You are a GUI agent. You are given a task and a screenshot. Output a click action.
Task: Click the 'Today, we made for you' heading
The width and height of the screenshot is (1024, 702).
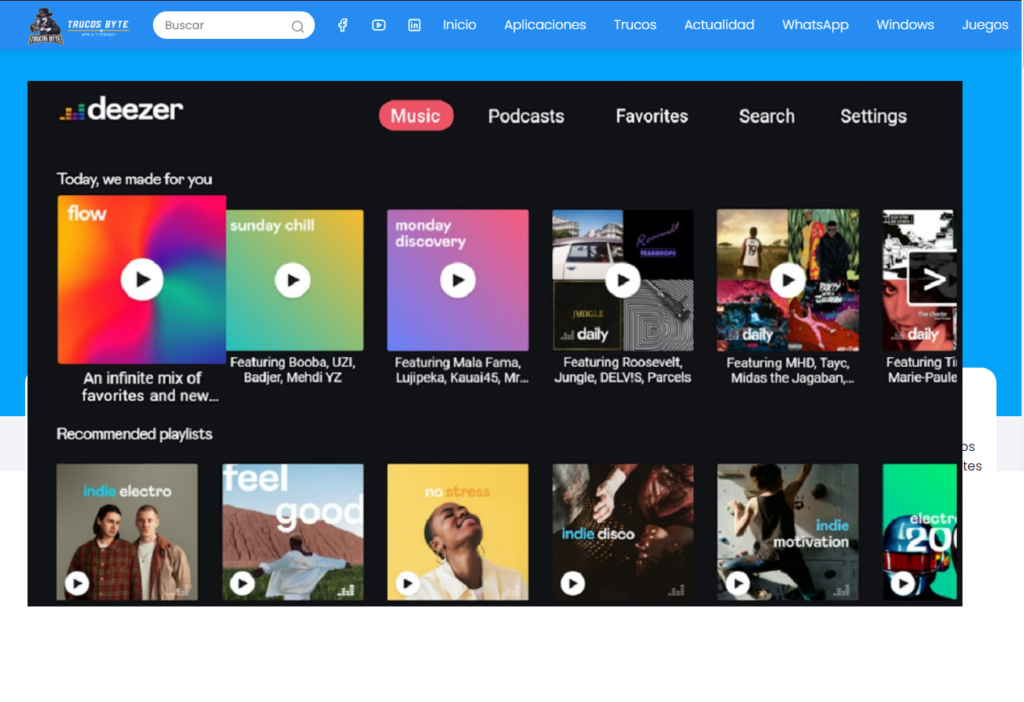135,179
